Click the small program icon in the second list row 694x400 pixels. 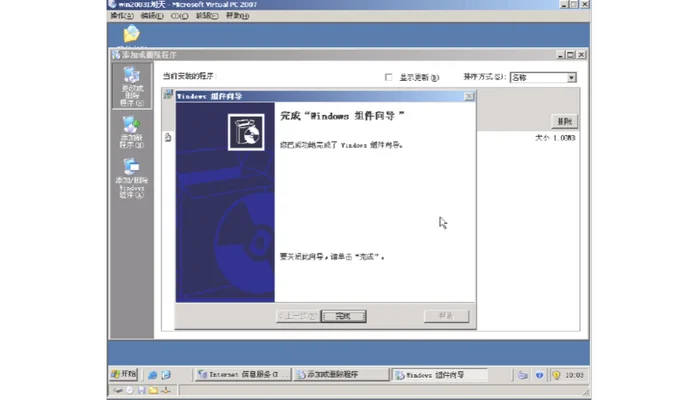(168, 137)
